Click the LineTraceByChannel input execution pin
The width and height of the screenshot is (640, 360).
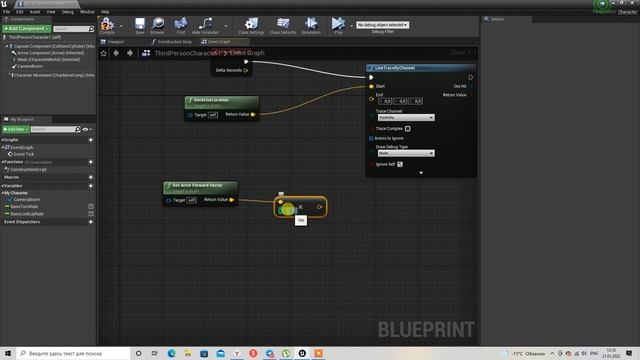click(371, 77)
